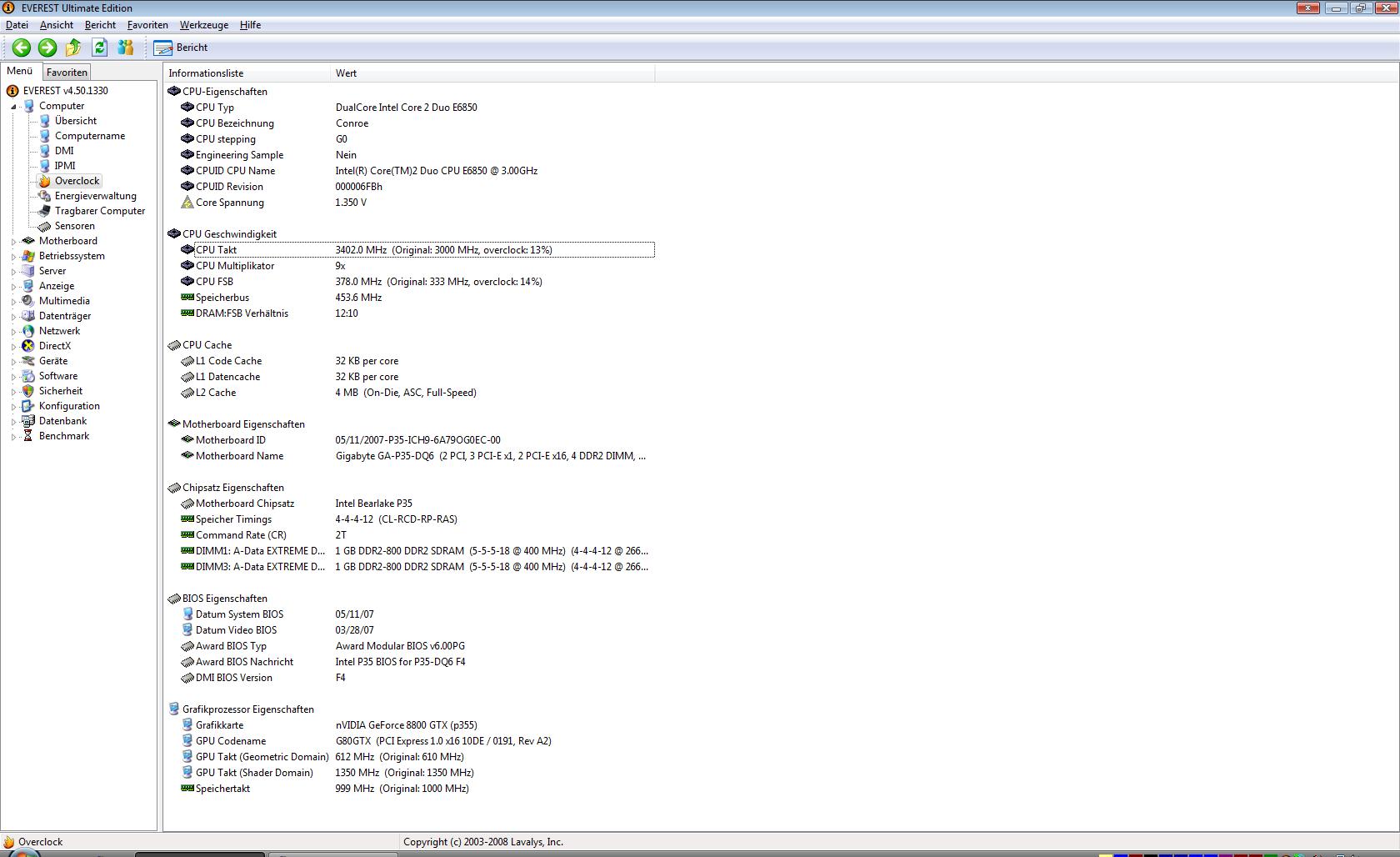Open the Datei menu
This screenshot has width=1400, height=857.
point(17,25)
